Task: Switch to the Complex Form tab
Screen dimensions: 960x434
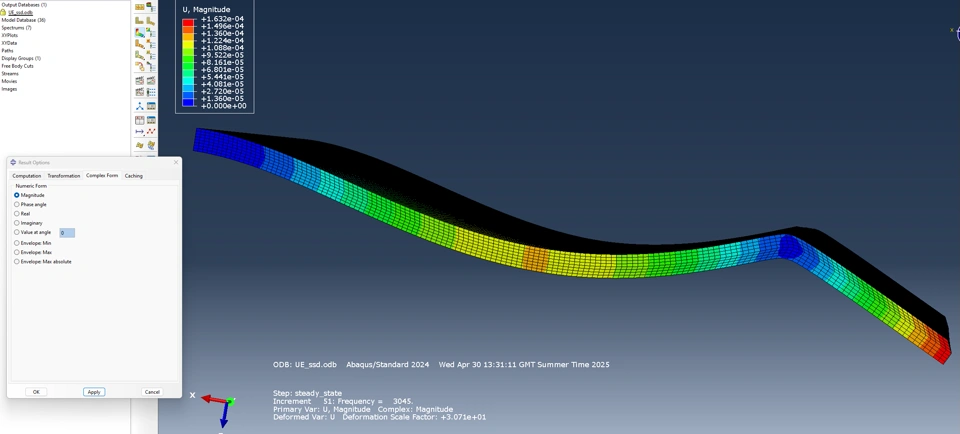Action: (x=102, y=175)
